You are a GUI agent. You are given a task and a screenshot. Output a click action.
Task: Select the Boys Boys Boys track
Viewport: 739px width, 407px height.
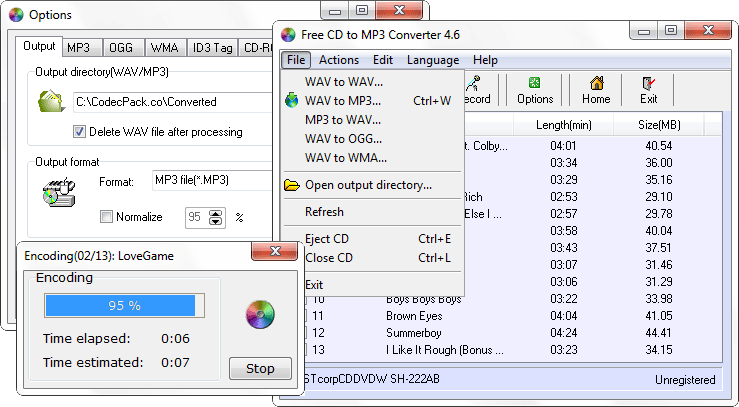(424, 299)
